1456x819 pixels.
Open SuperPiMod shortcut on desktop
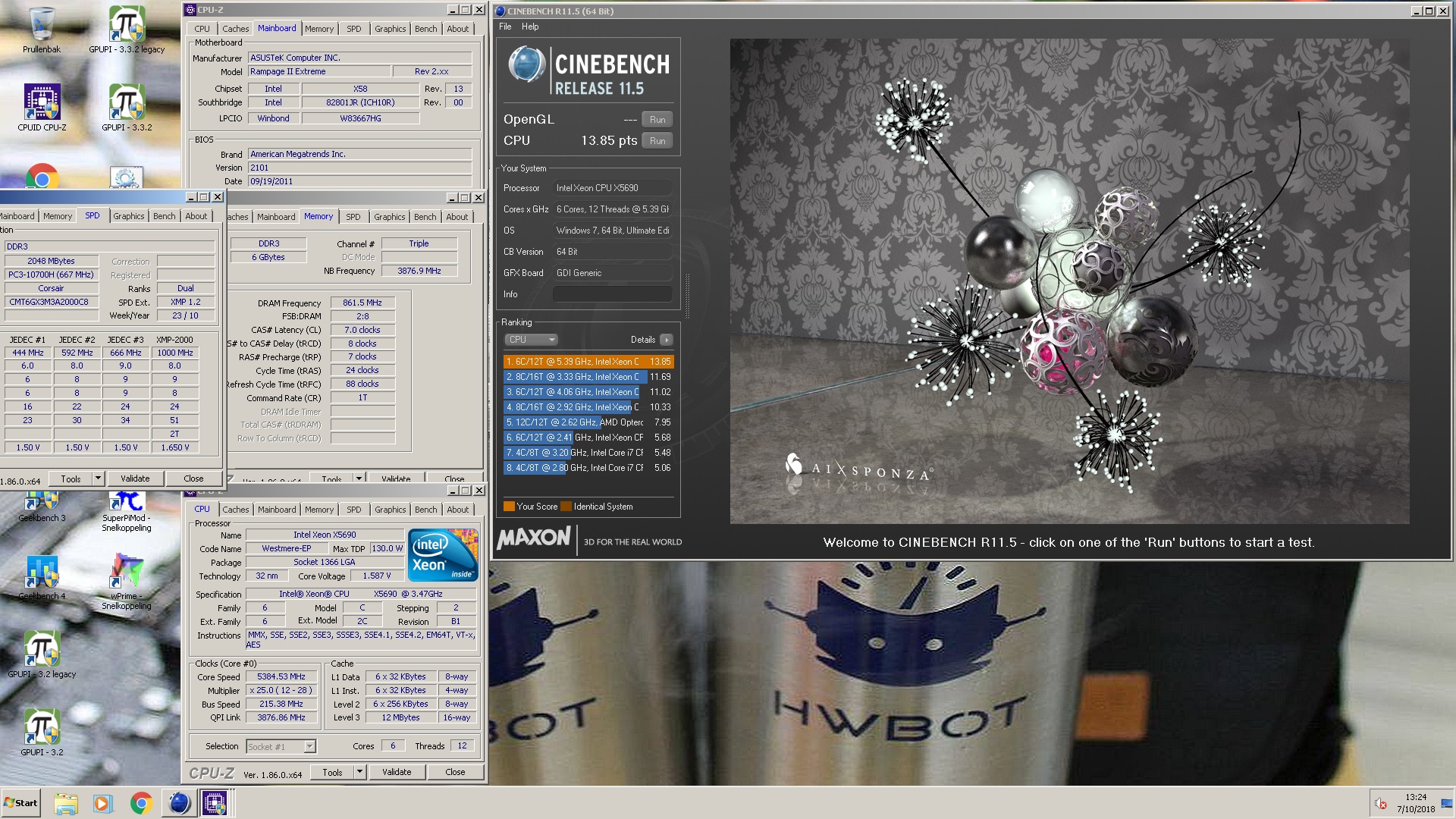pyautogui.click(x=127, y=510)
